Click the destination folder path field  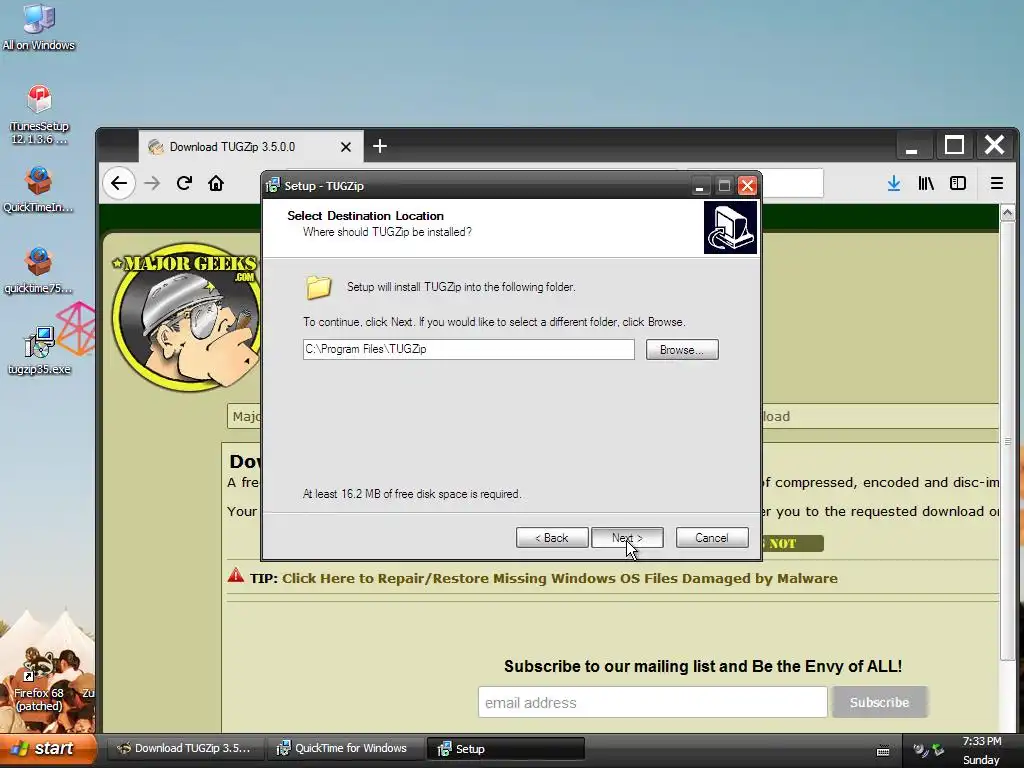[468, 349]
